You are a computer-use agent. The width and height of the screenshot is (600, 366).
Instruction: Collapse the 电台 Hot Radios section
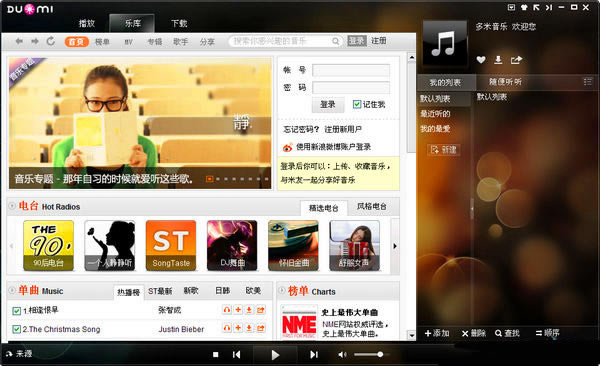[x=12, y=206]
